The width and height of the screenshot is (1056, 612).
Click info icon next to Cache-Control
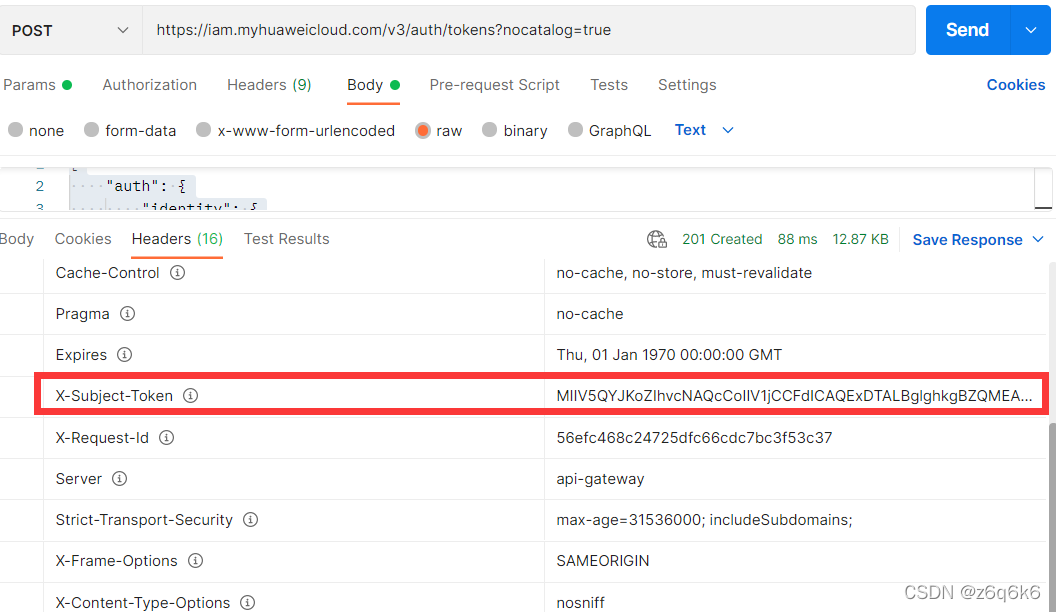click(x=177, y=273)
